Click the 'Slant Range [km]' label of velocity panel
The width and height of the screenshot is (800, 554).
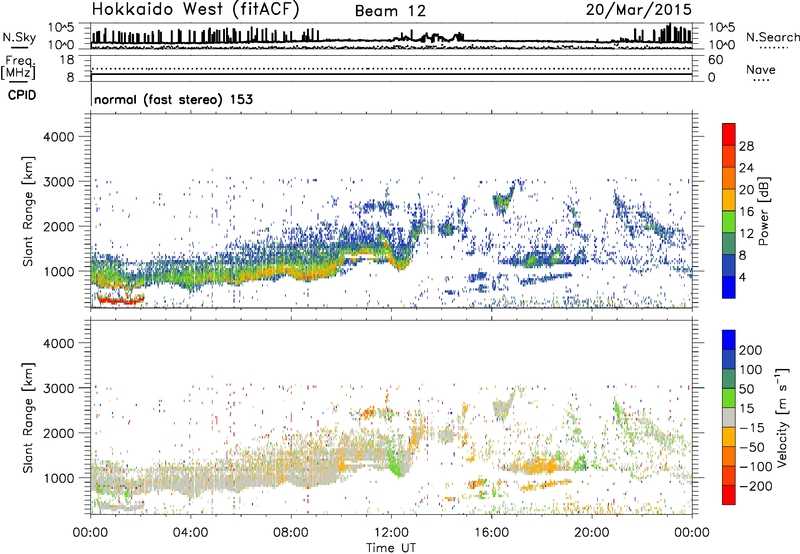28,418
